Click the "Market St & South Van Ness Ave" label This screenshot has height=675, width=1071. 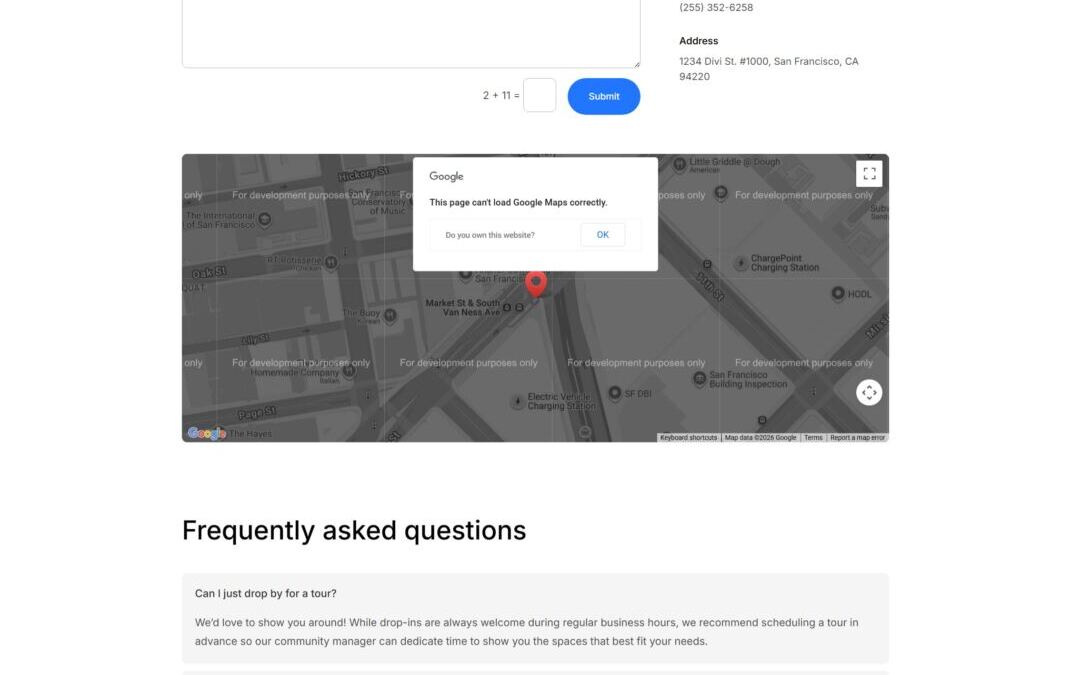[462, 307]
